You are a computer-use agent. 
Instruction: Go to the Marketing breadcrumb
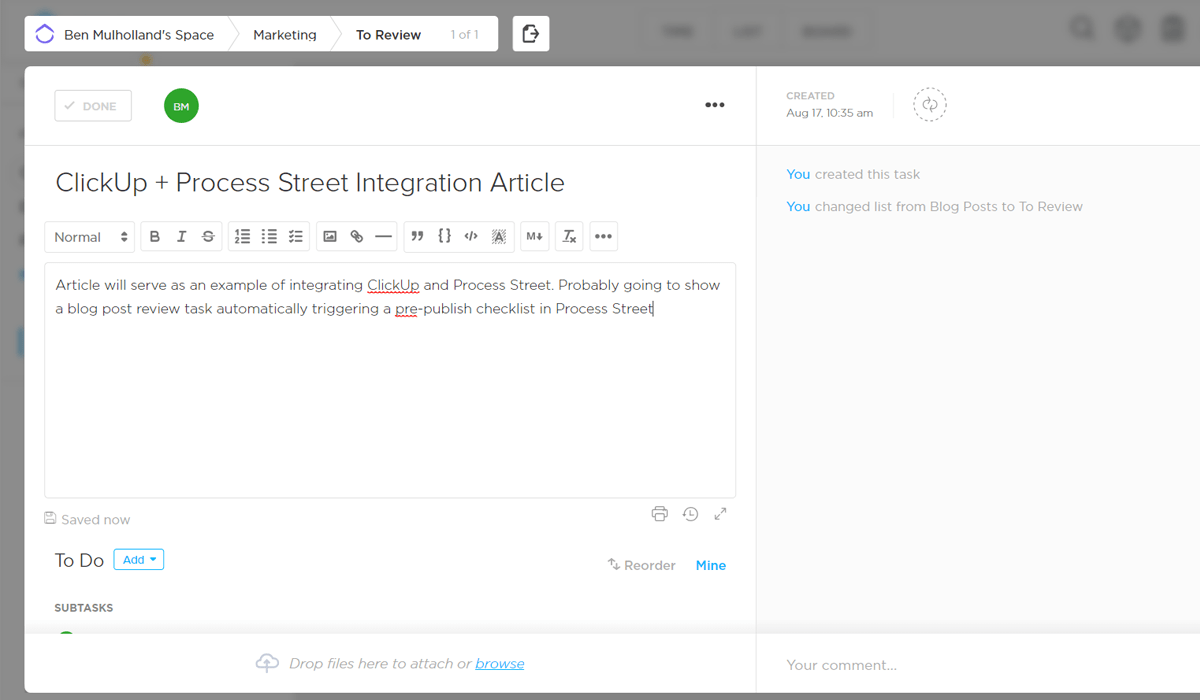tap(284, 34)
